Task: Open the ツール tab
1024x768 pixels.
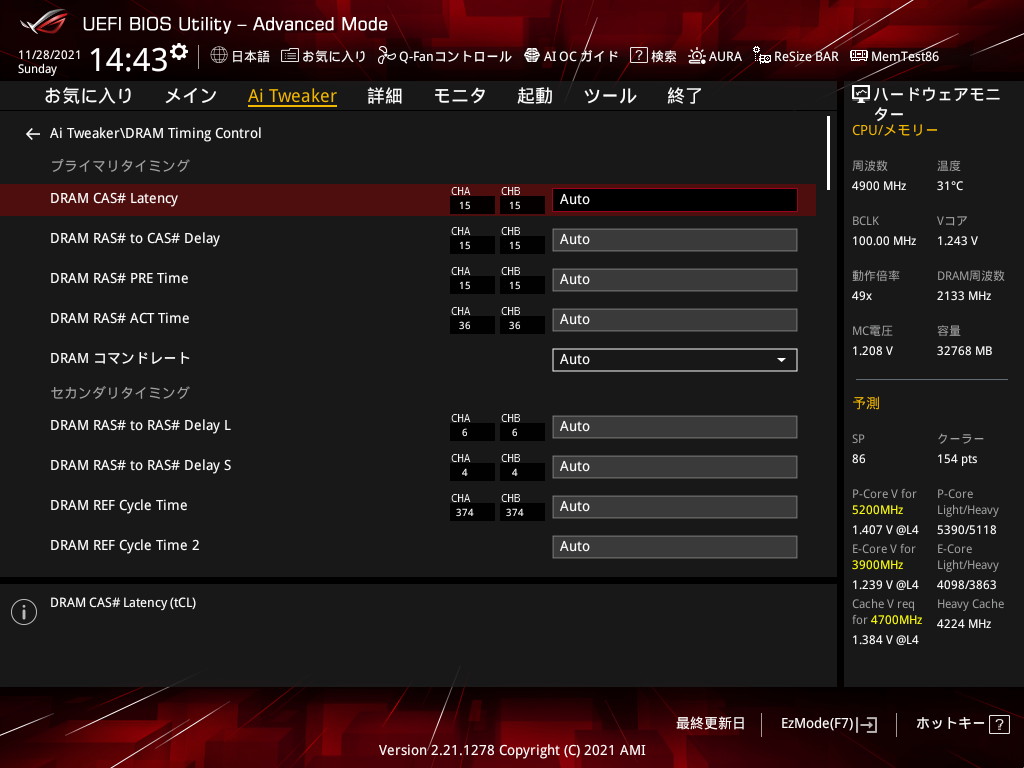Action: pos(610,96)
